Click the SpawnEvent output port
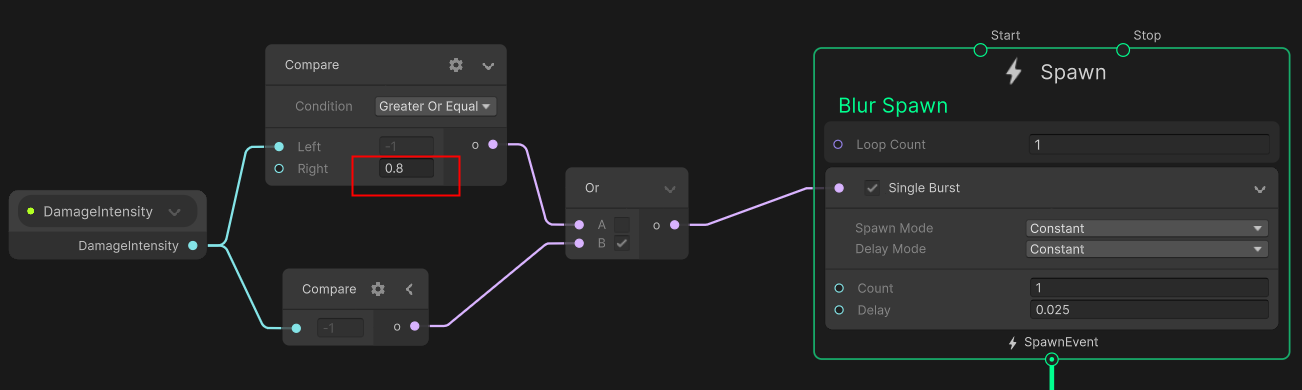Image resolution: width=1302 pixels, height=390 pixels. (1051, 359)
